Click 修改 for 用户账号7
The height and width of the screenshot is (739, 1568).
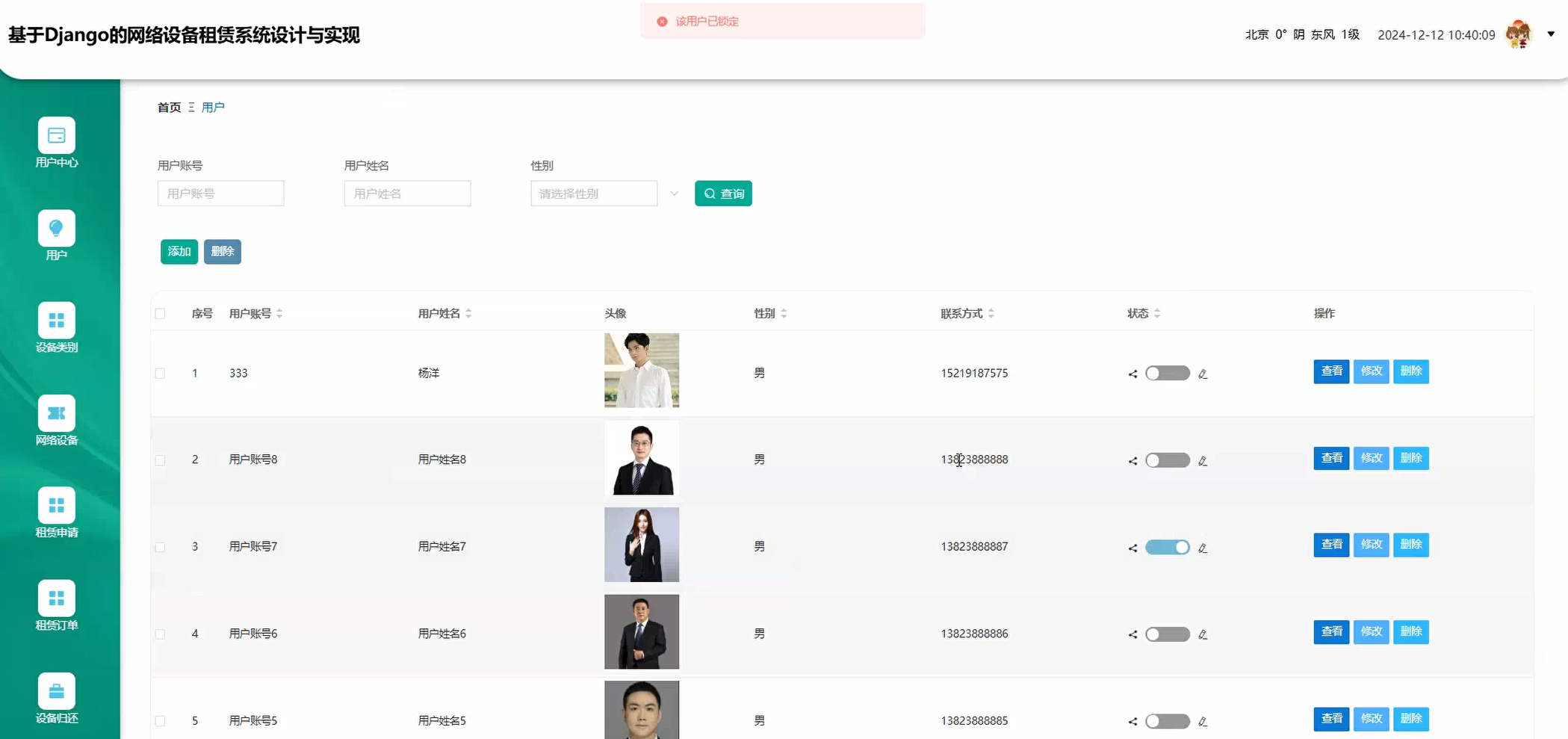(x=1372, y=545)
